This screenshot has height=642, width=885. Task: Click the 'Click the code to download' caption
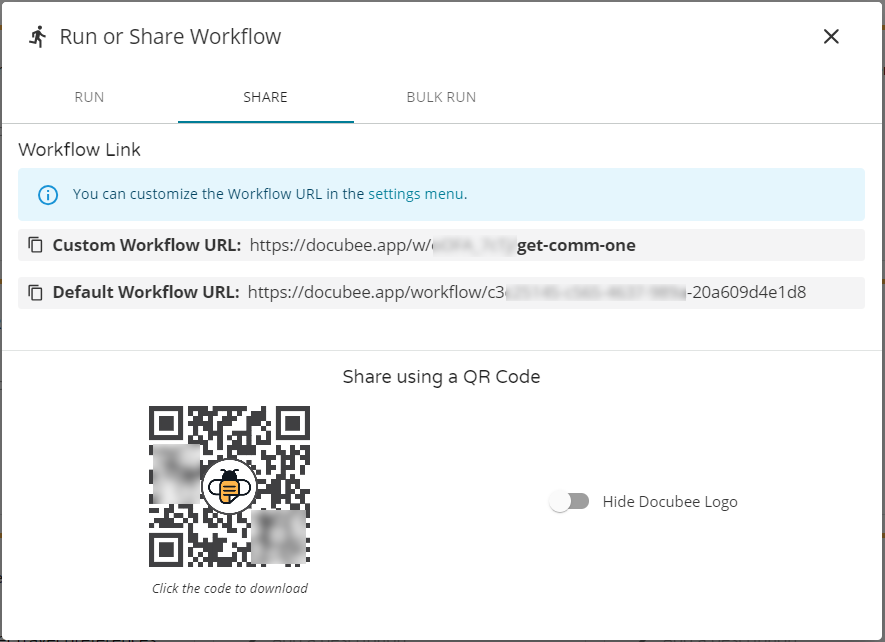[x=230, y=588]
